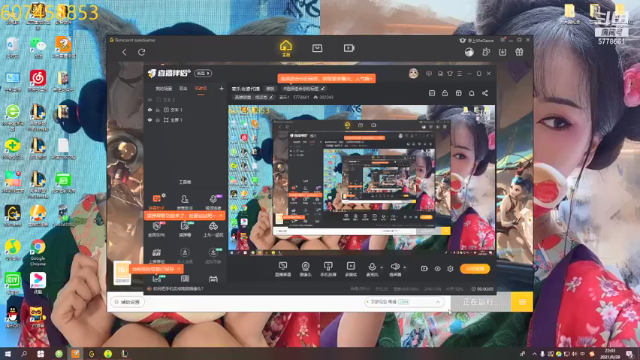
Task: Expand the speaker options arrow
Action: click(404, 268)
